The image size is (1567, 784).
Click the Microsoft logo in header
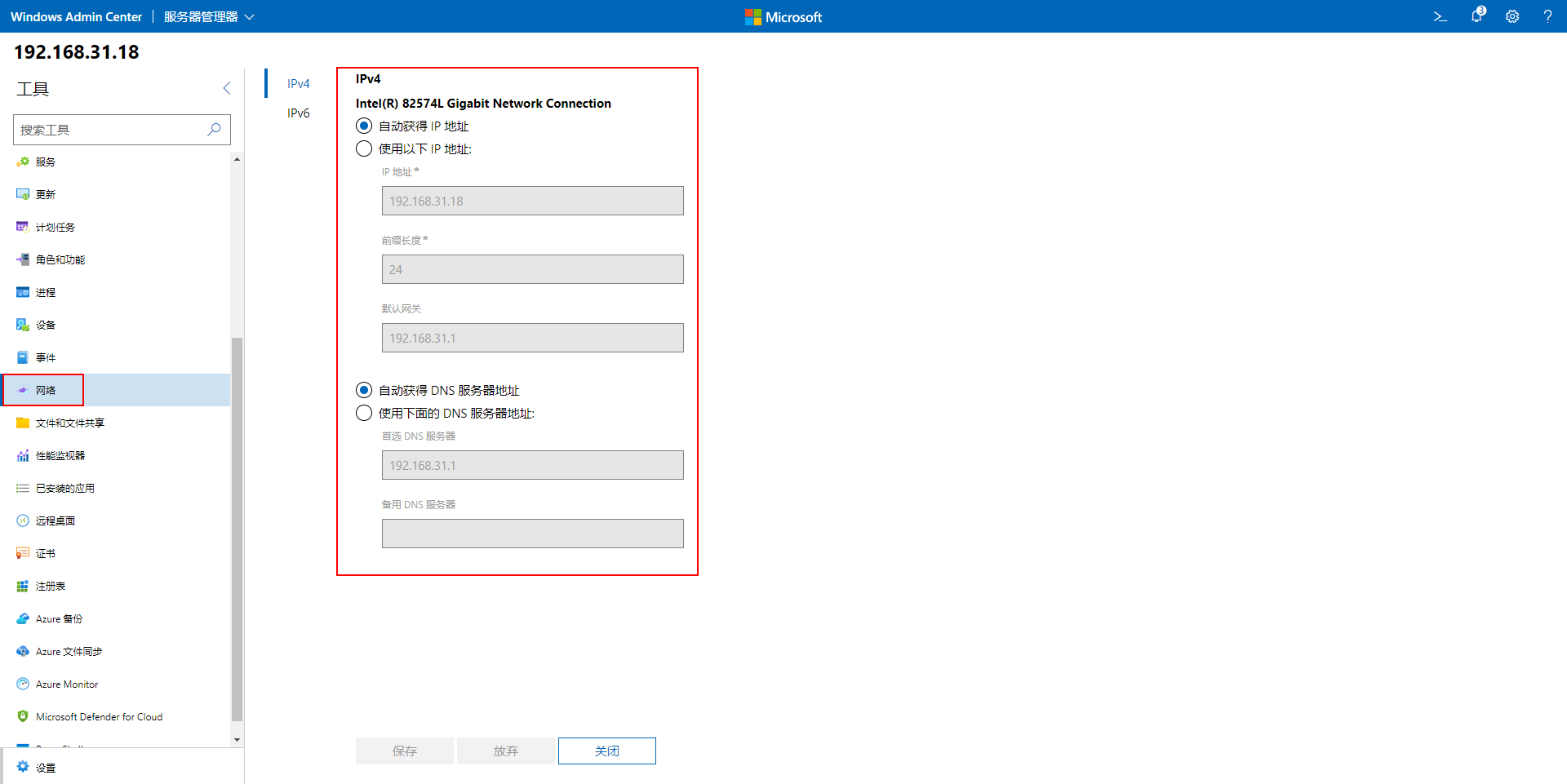[x=783, y=17]
